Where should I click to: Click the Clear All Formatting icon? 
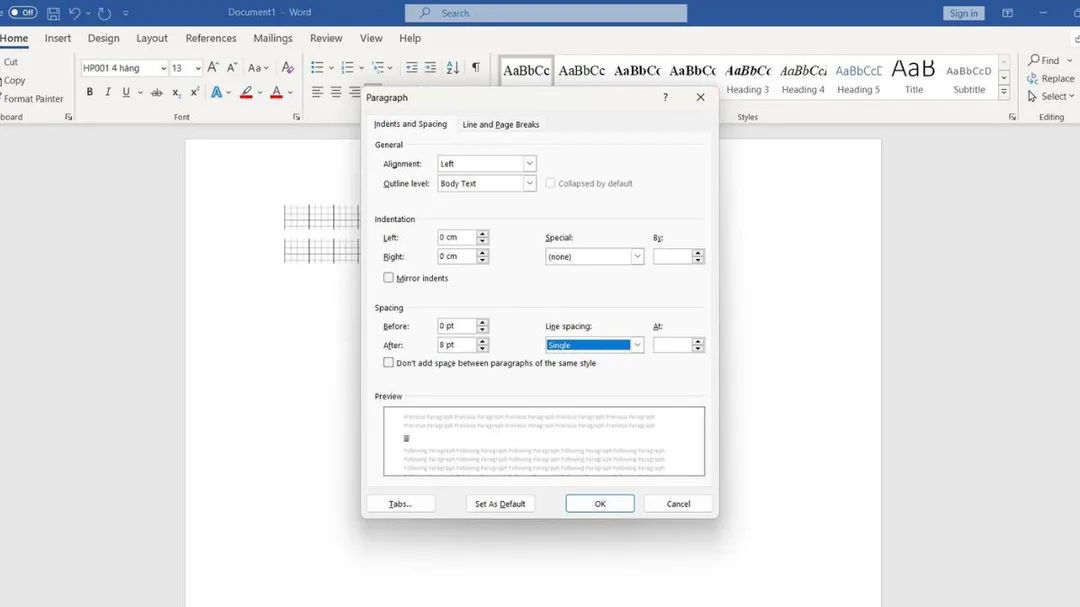(287, 67)
